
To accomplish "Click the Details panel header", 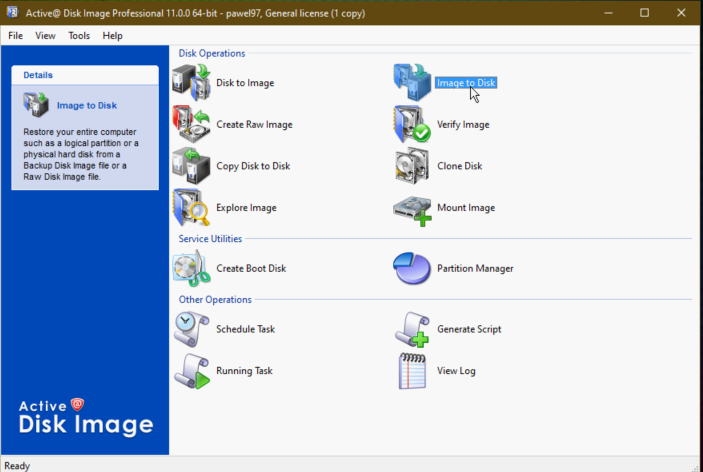I will 85,75.
